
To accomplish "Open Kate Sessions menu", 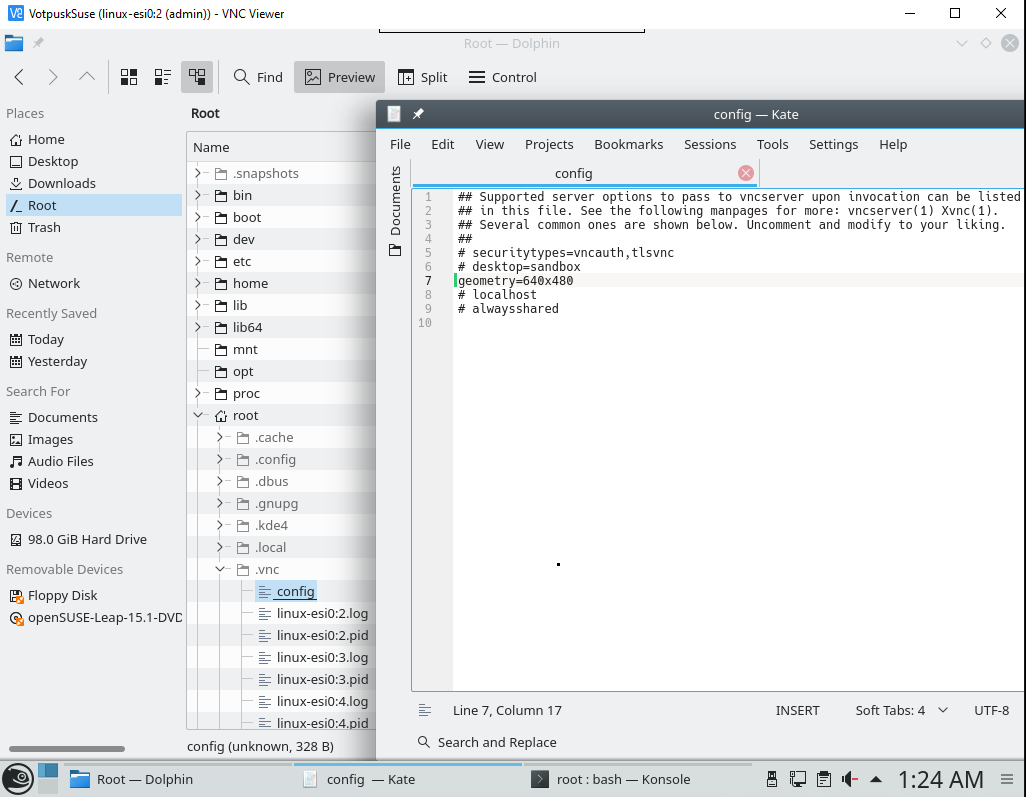I will coord(710,145).
